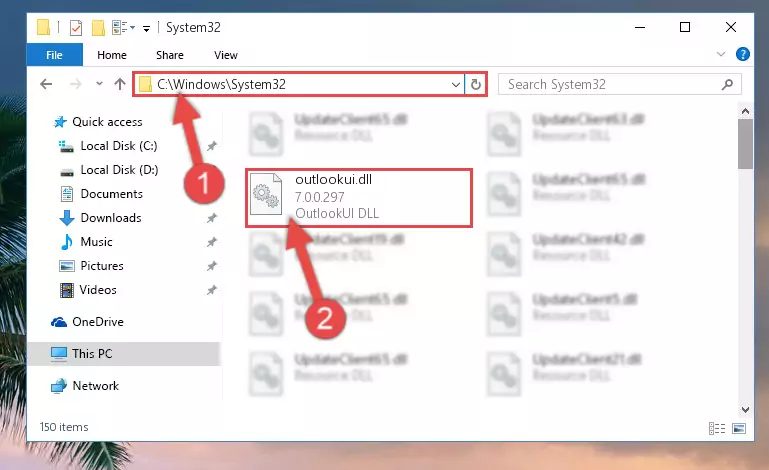This screenshot has height=470, width=769.
Task: Click the vertical scrollbar thumb
Action: pyautogui.click(x=745, y=144)
